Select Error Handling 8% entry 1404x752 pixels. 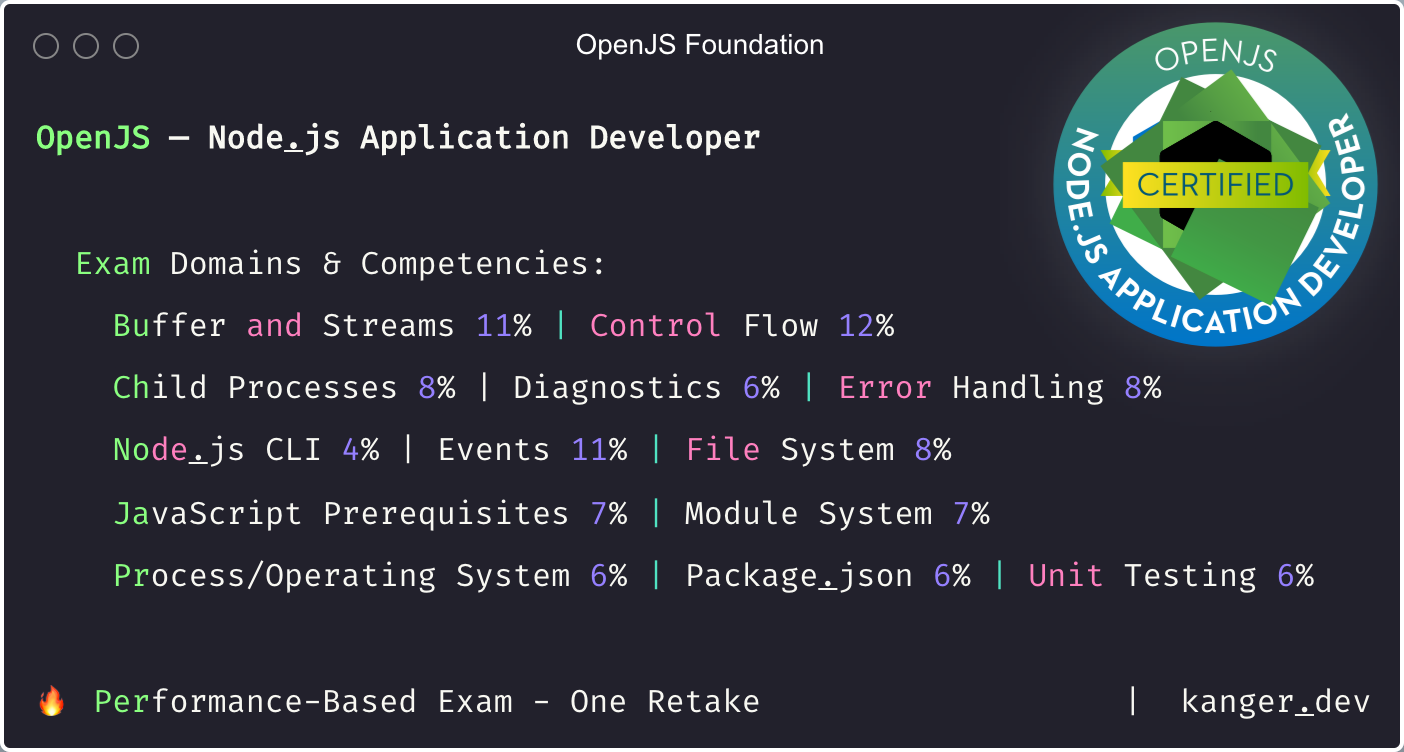(x=1000, y=388)
